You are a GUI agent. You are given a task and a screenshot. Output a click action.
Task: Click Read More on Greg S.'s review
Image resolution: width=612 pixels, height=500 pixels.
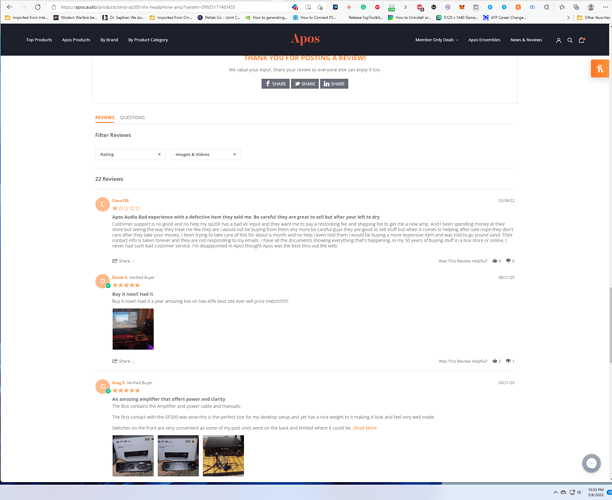pos(365,428)
